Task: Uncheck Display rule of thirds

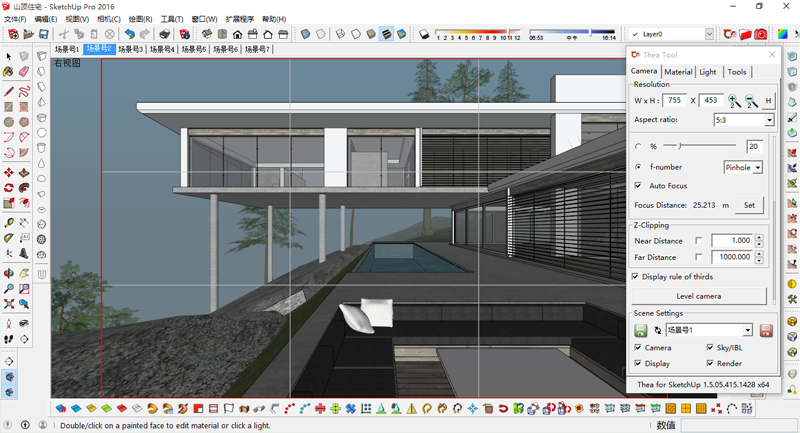Action: click(x=636, y=277)
